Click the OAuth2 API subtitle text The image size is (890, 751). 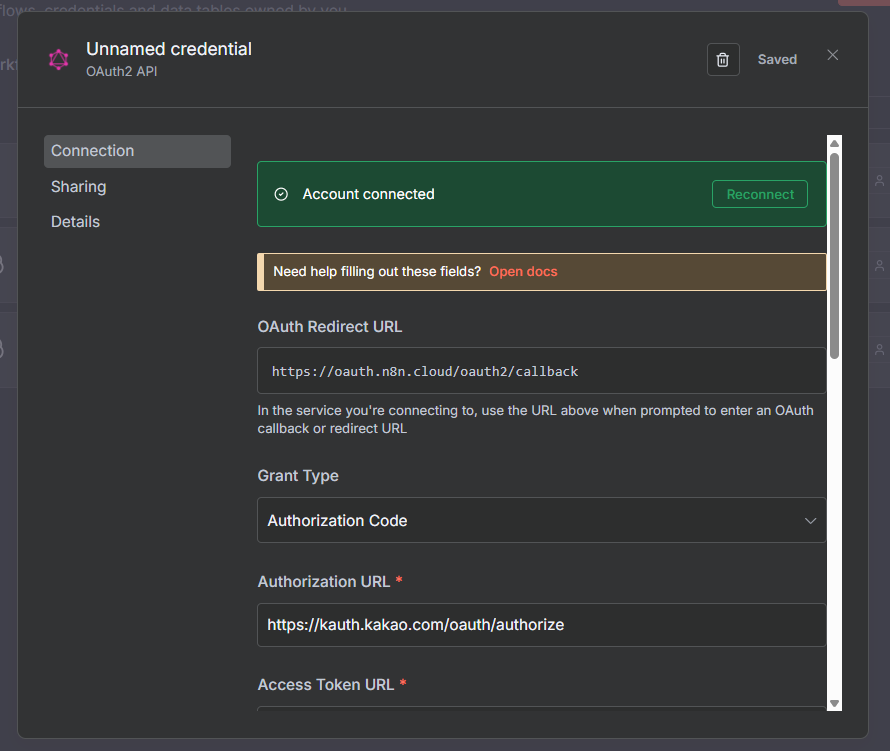(122, 72)
